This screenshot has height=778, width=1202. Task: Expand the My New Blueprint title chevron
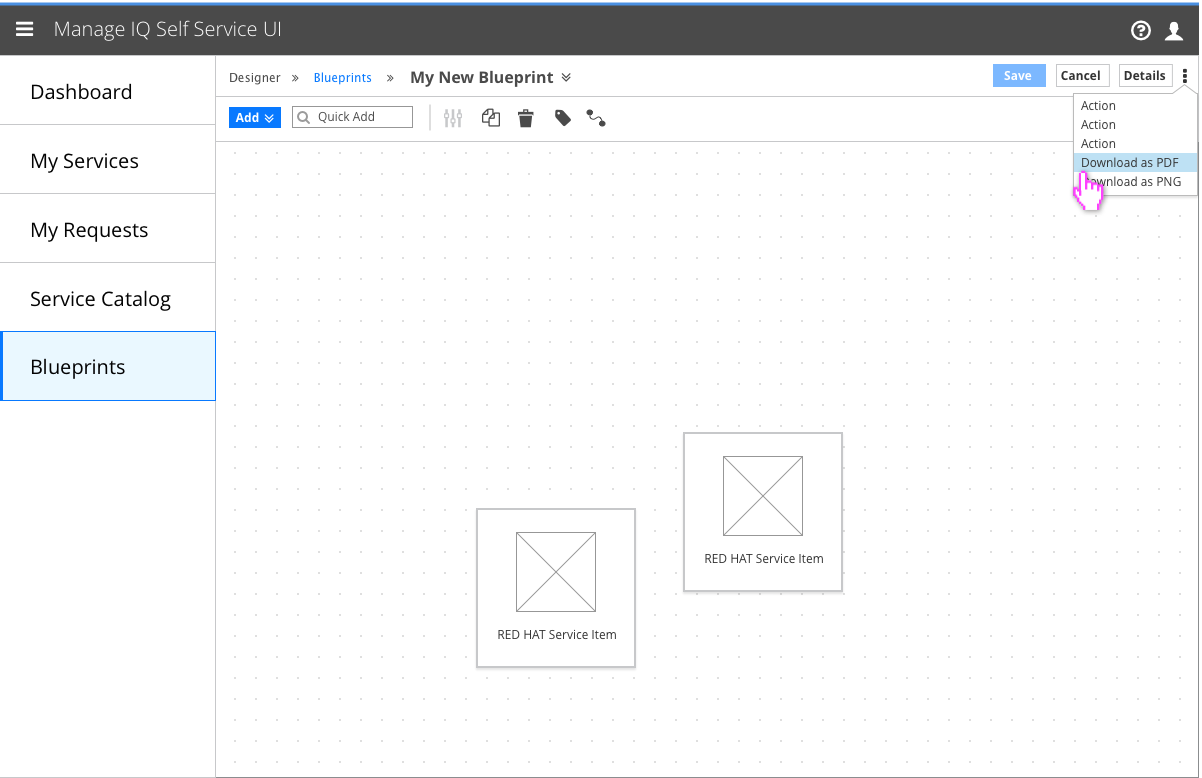566,77
